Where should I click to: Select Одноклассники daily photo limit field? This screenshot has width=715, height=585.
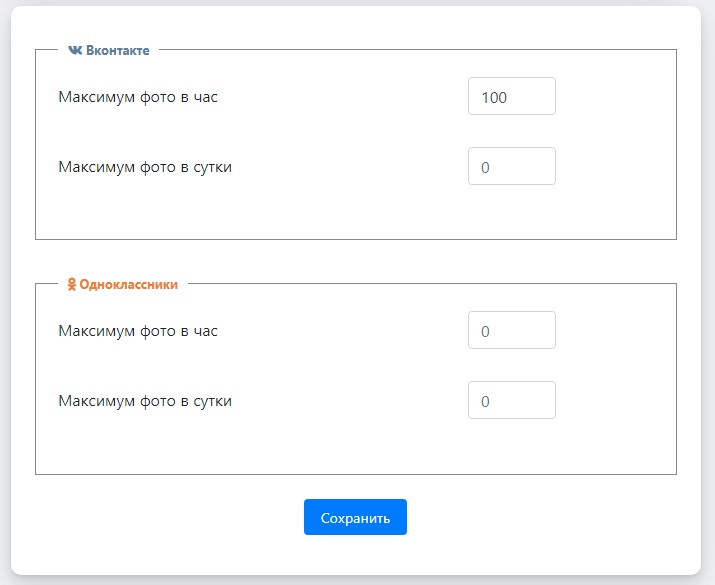pyautogui.click(x=511, y=401)
